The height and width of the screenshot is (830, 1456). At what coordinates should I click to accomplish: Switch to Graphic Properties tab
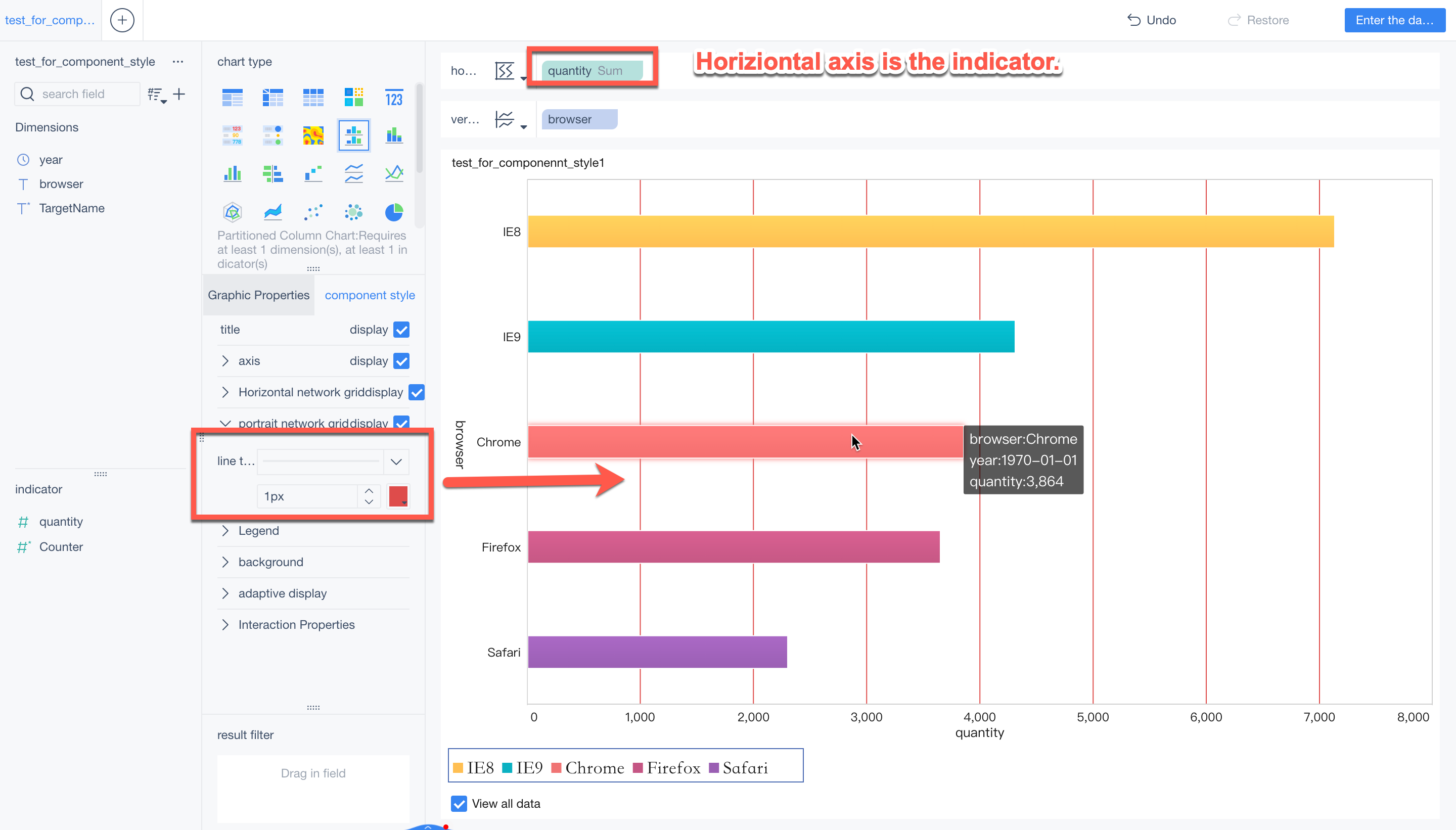click(x=258, y=295)
